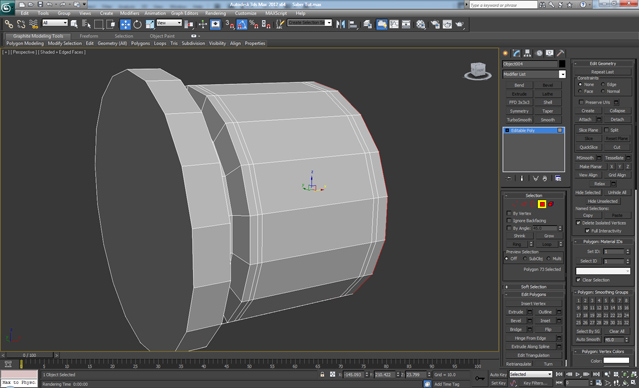Open the Utilities hammer panel tab

point(561,53)
